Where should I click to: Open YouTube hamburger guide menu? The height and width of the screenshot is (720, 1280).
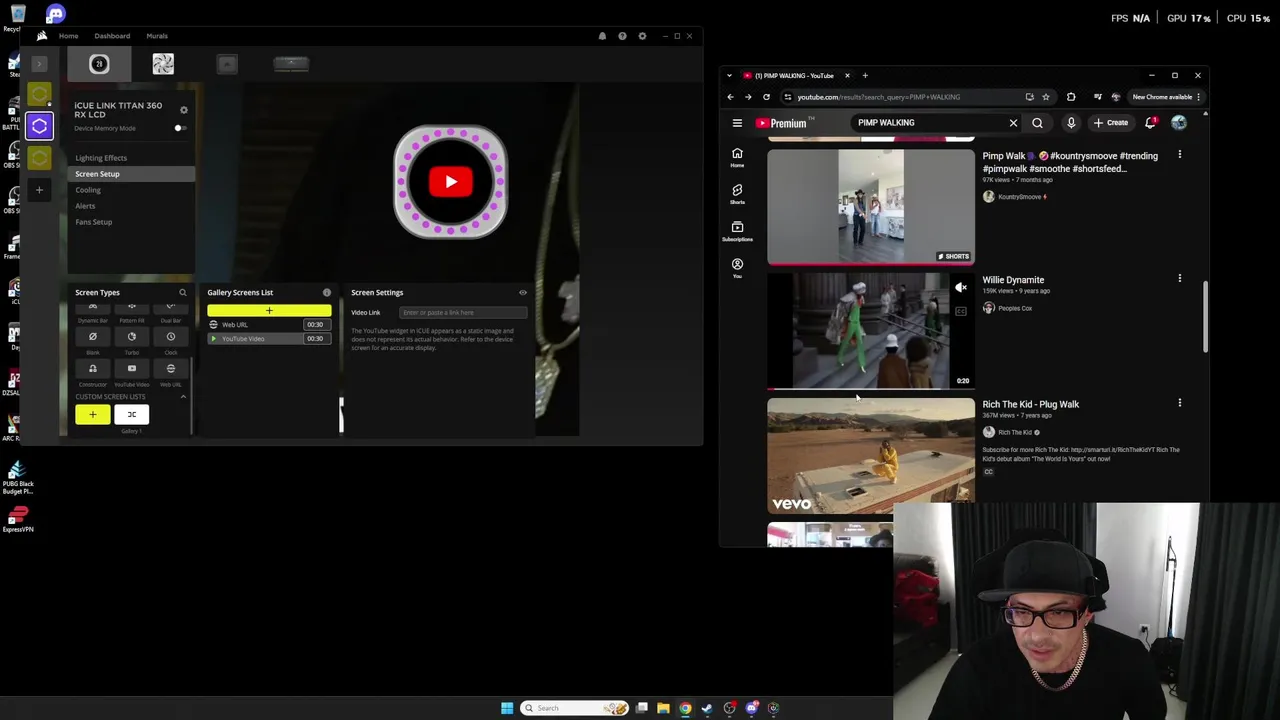point(737,123)
